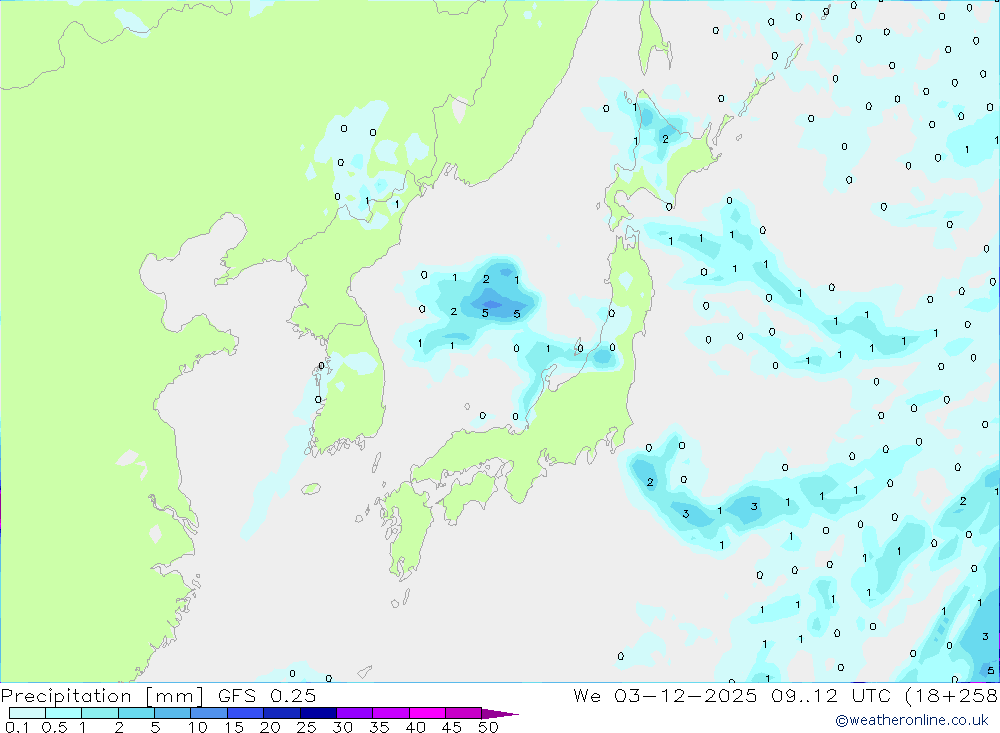Click the 35–40 mm purple legend swatch
1000x733 pixels.
pos(391,713)
